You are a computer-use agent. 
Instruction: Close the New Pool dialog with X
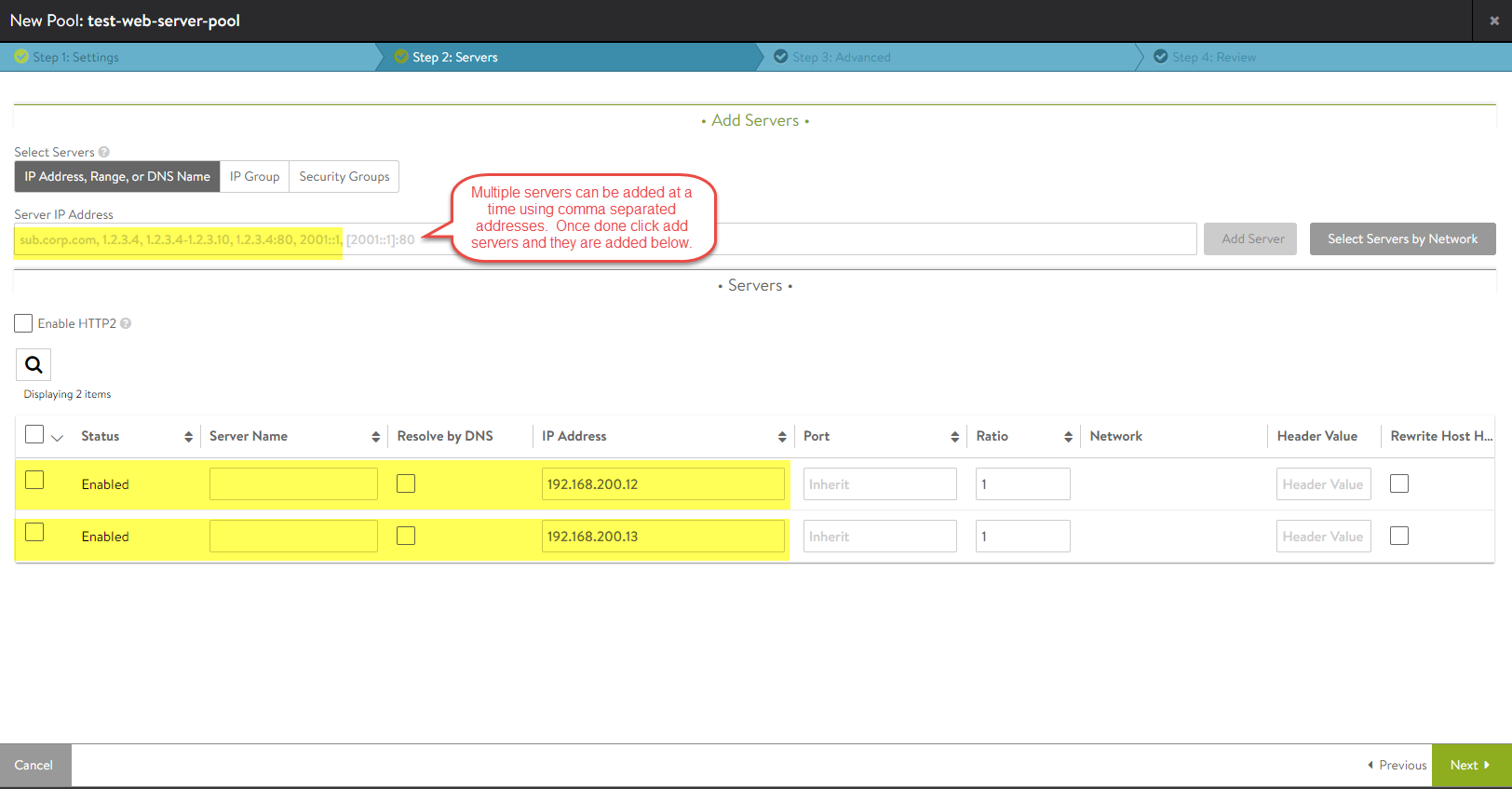click(x=1494, y=20)
